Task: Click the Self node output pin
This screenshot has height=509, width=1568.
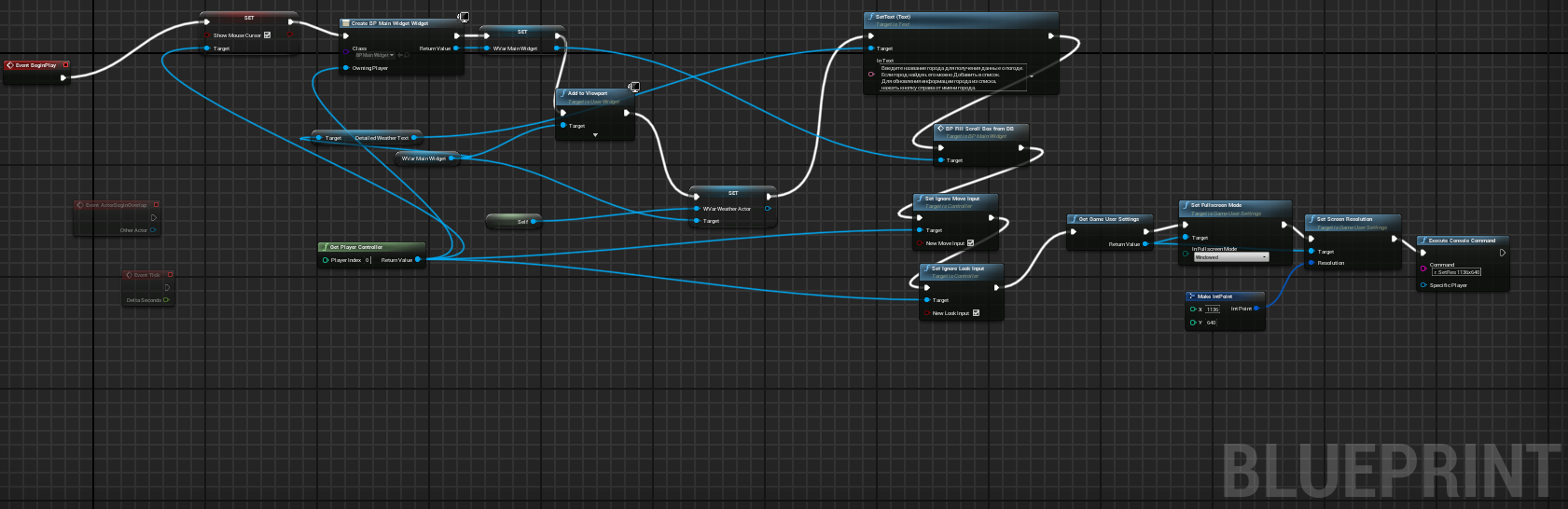Action: pyautogui.click(x=534, y=222)
